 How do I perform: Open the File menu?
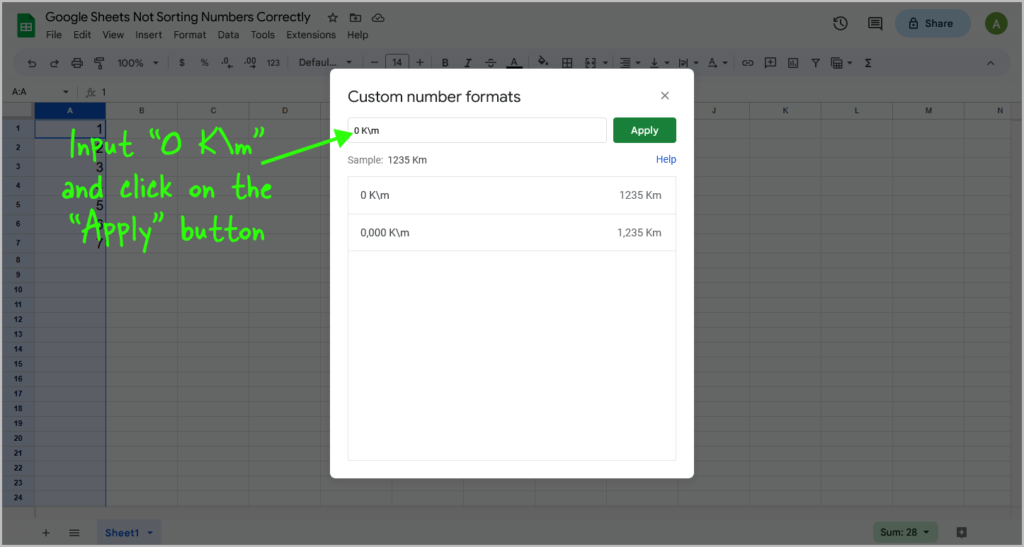[54, 35]
